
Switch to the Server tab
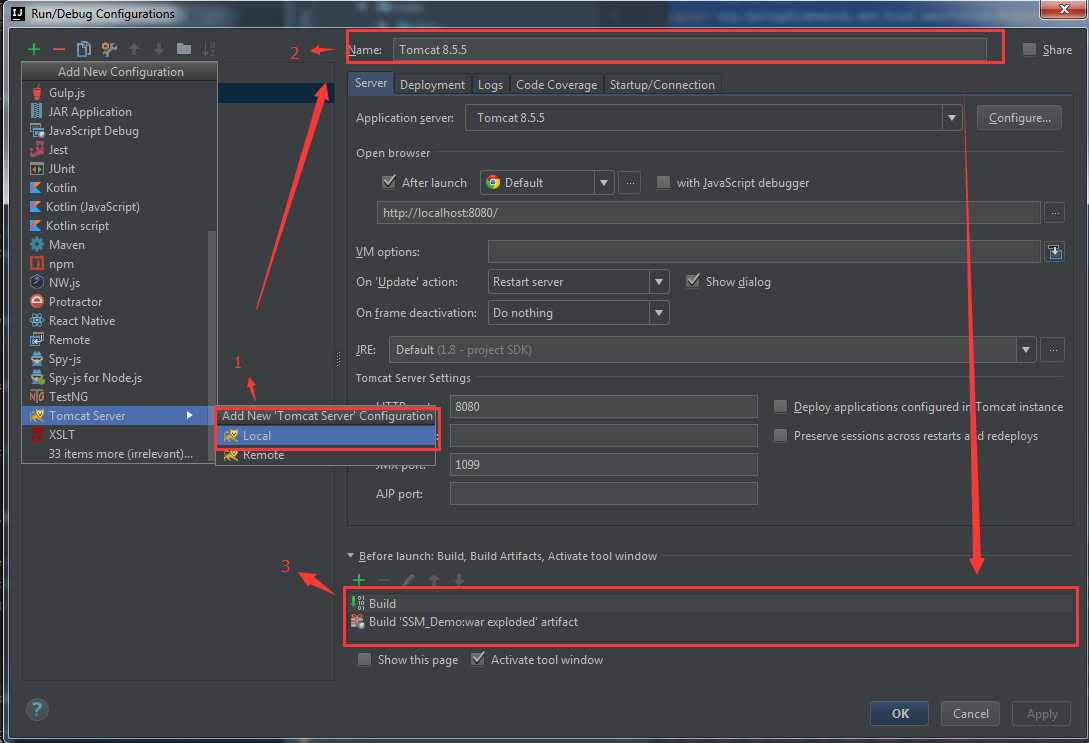[370, 83]
